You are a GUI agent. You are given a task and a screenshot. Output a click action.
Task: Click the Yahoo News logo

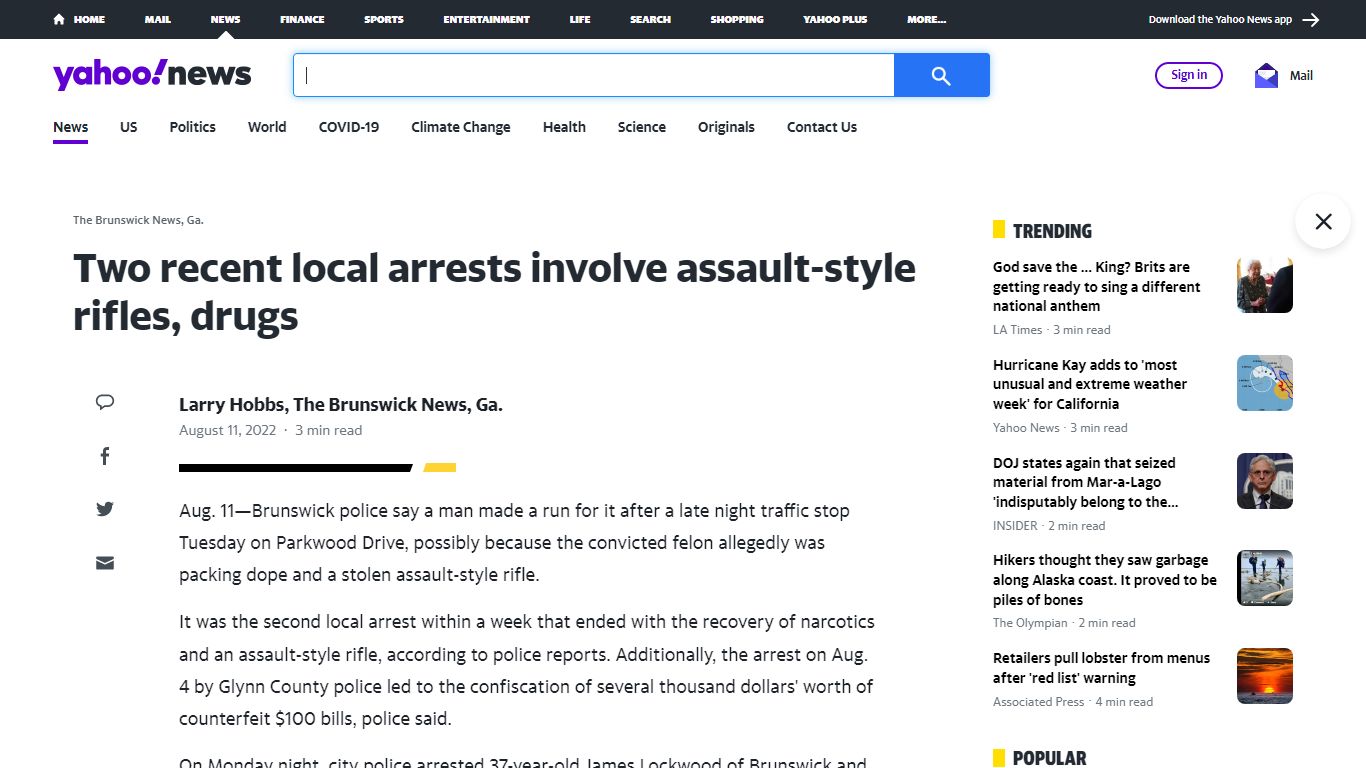tap(152, 75)
